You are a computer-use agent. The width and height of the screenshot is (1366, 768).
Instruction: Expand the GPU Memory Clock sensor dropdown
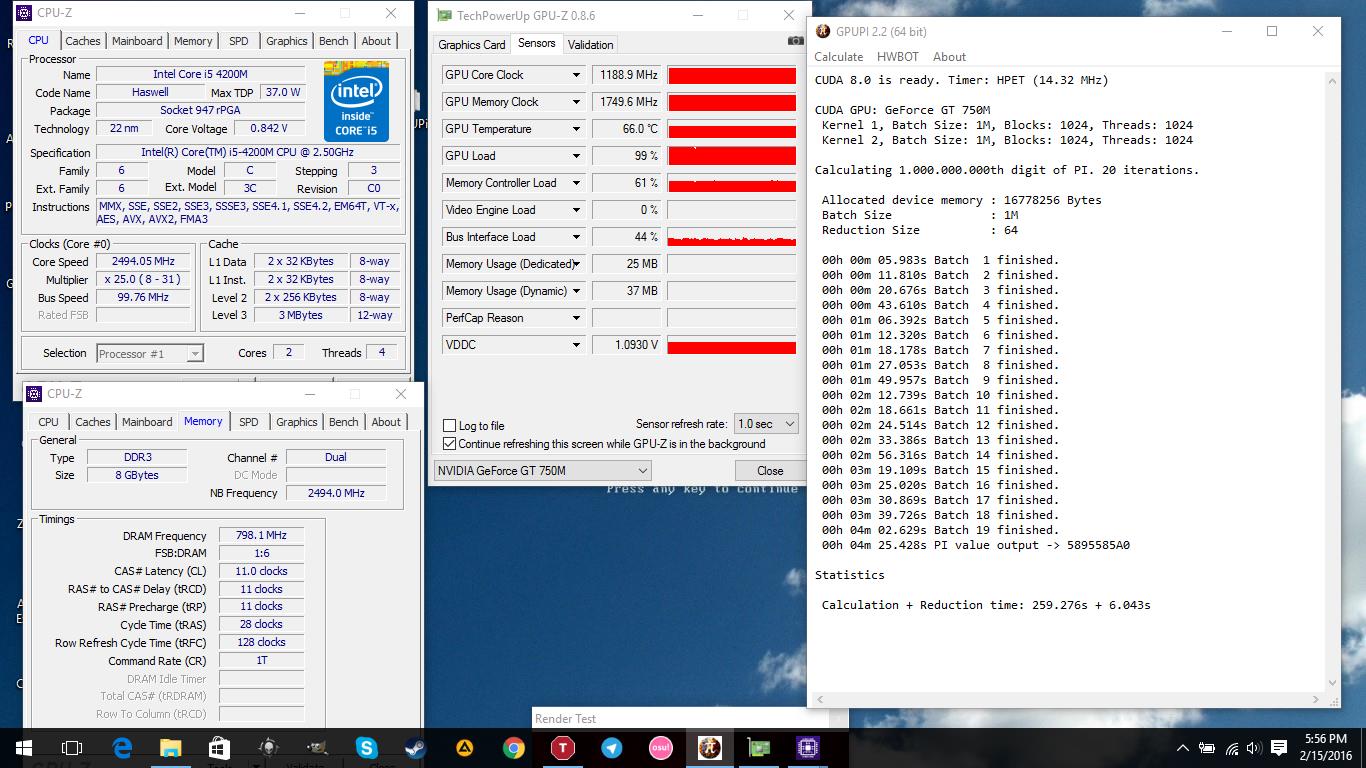pyautogui.click(x=576, y=102)
